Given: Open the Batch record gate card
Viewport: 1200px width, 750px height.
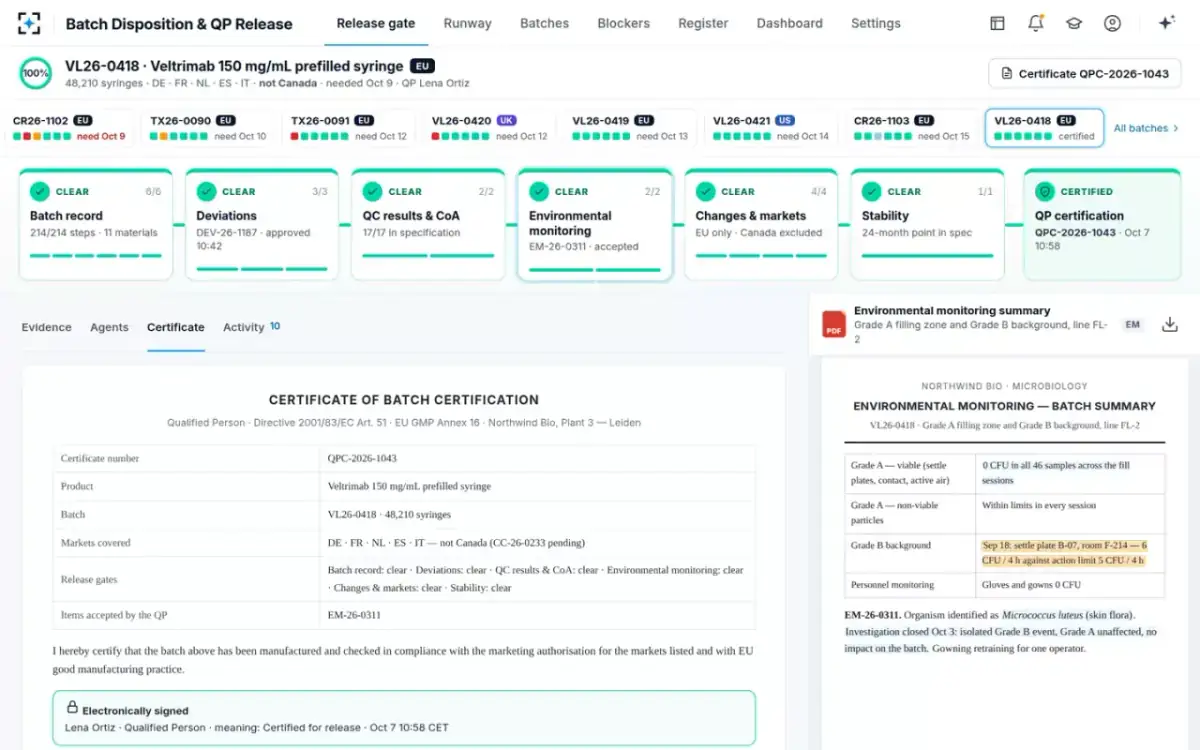Looking at the screenshot, I should tap(96, 224).
